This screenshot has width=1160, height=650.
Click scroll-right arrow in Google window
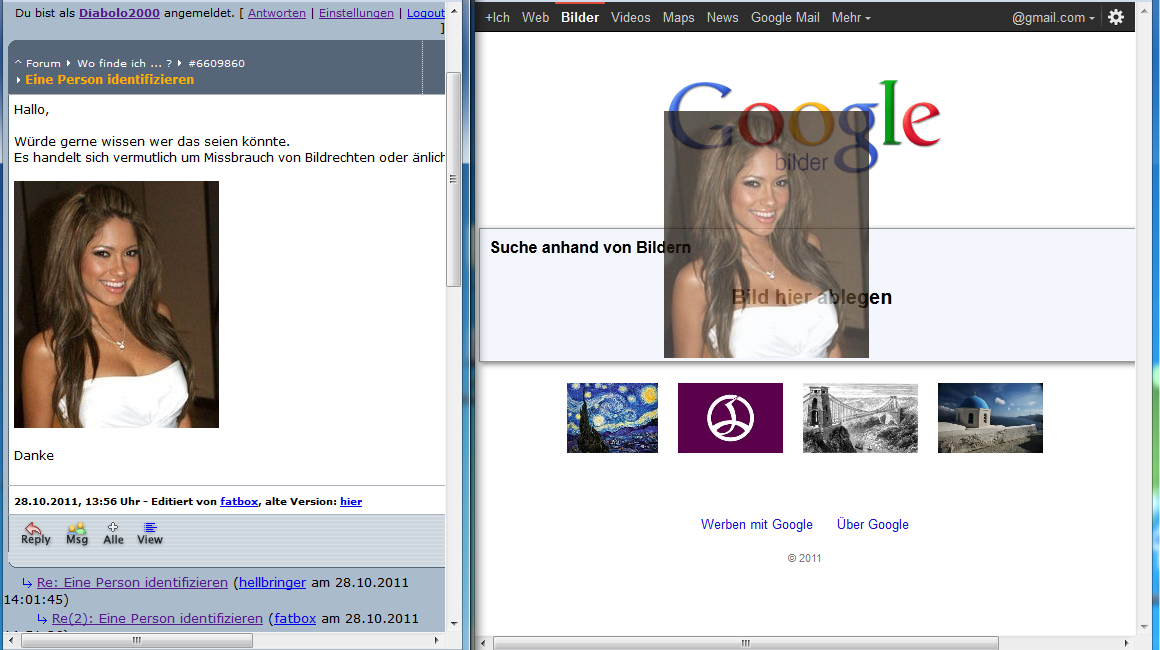[1127, 643]
